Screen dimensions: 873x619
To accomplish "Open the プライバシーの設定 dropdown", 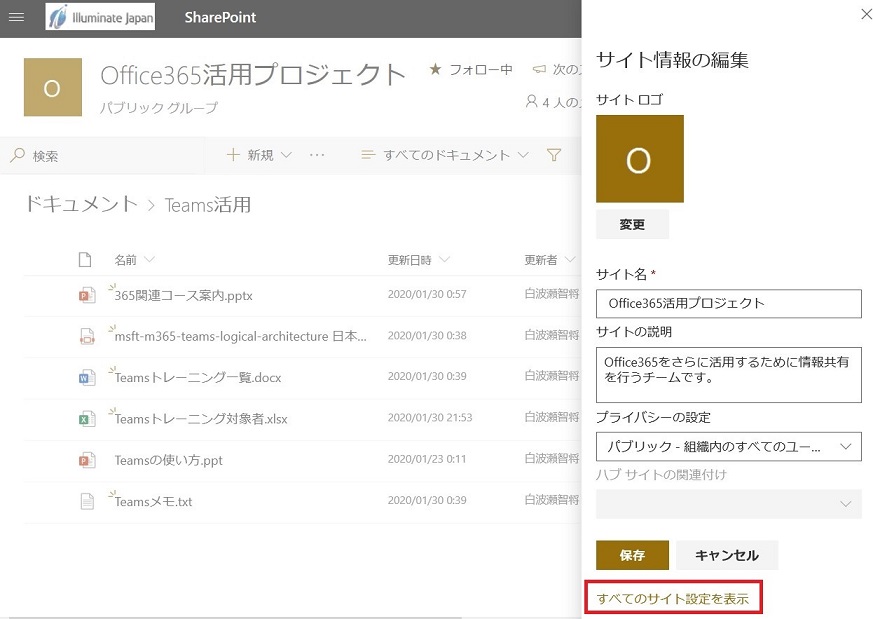I will (728, 446).
